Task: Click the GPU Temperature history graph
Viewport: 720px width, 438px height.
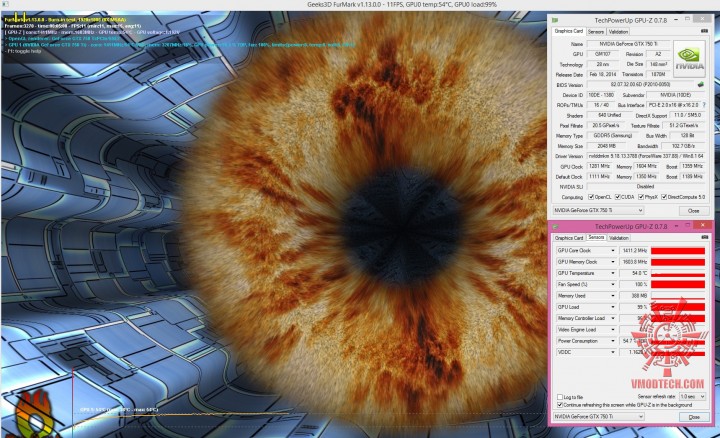Action: click(678, 273)
